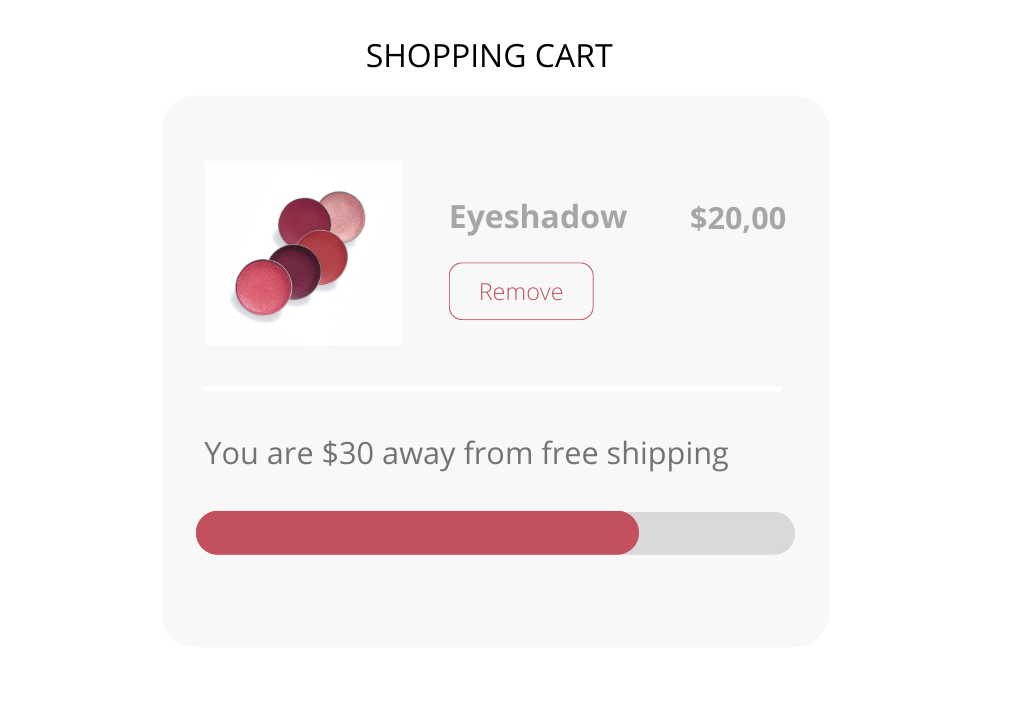1011x719 pixels.
Task: Click the words "free shipping" in message
Action: tap(635, 454)
